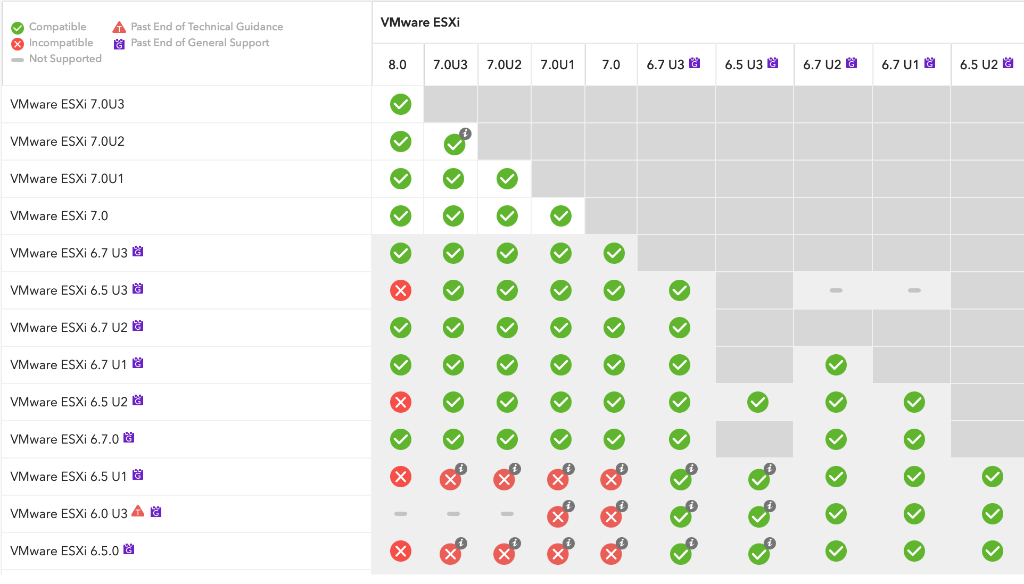Click the not-supported dash for ESXi 6.5 U3 under 6.7 U1
This screenshot has width=1024, height=584.
point(914,290)
